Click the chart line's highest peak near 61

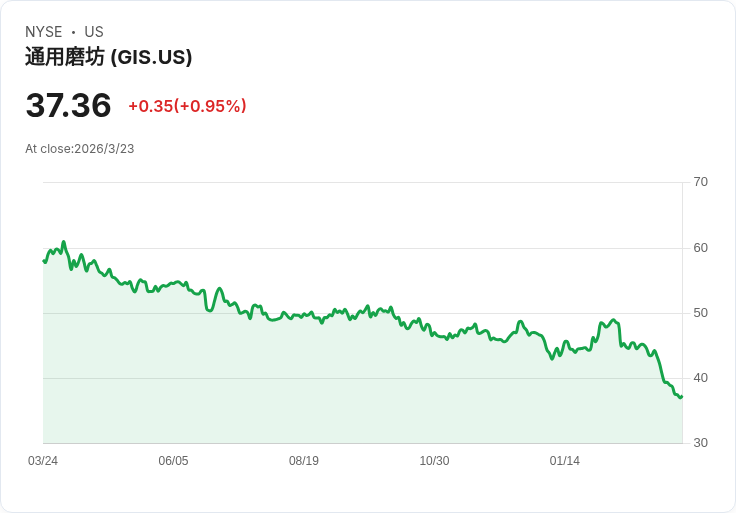coord(64,242)
